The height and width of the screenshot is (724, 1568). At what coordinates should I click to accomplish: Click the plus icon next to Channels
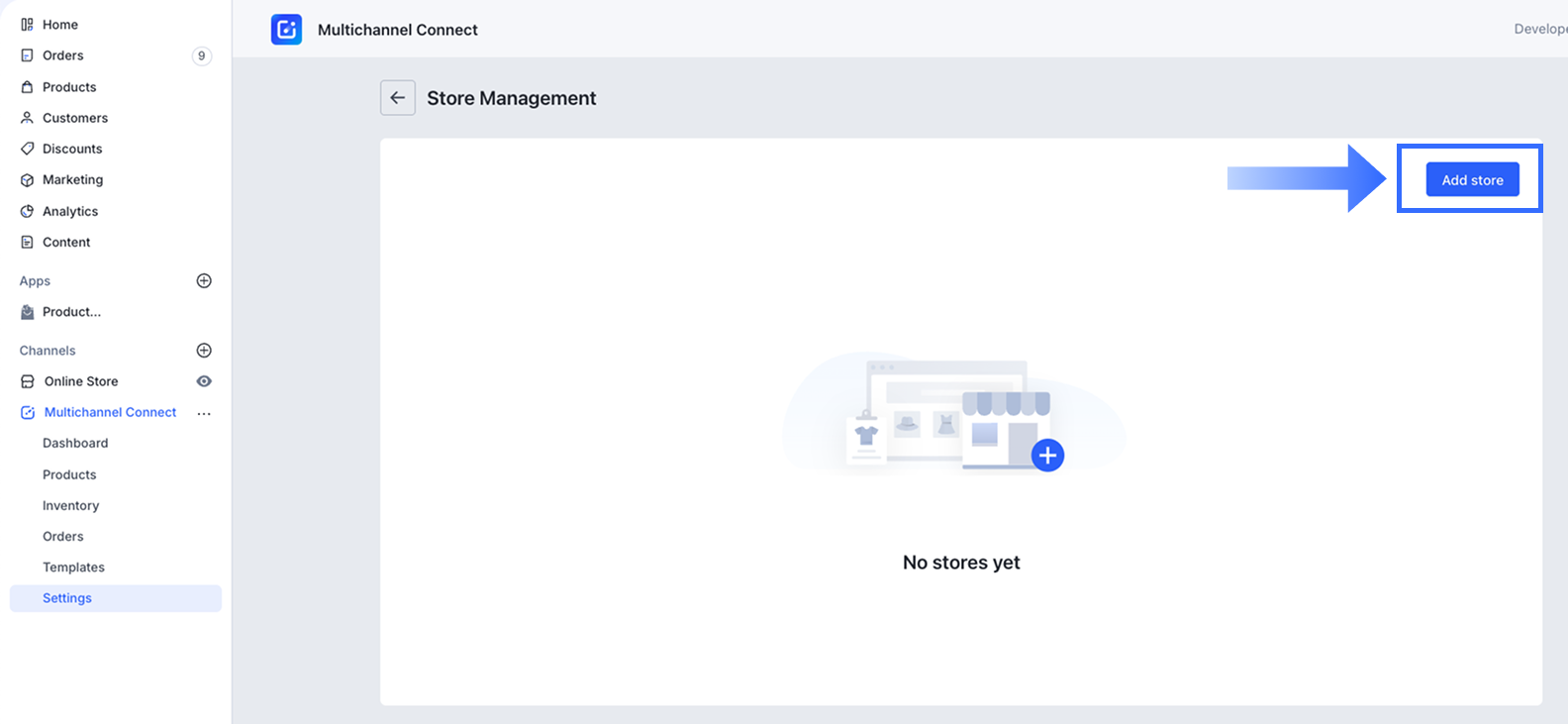pos(204,351)
